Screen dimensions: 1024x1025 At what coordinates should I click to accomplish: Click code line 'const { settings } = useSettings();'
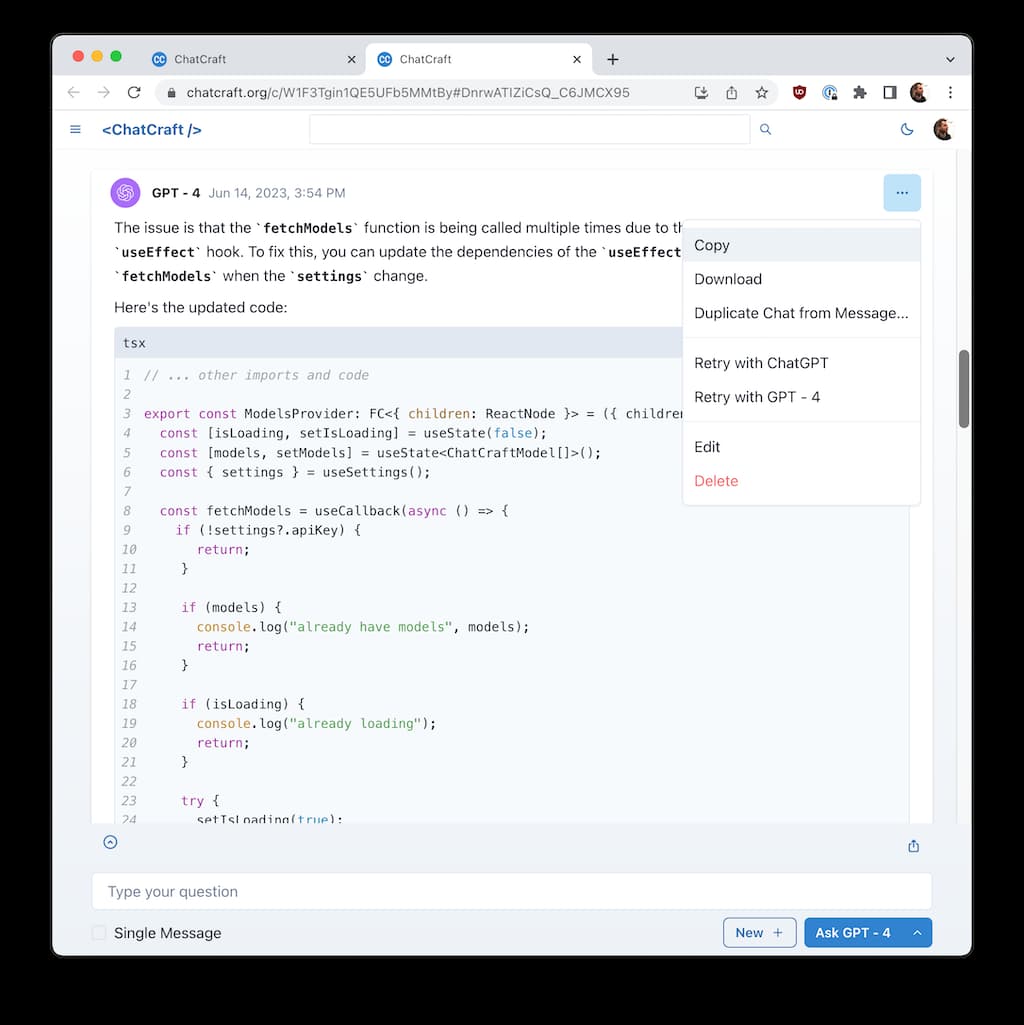tap(295, 472)
